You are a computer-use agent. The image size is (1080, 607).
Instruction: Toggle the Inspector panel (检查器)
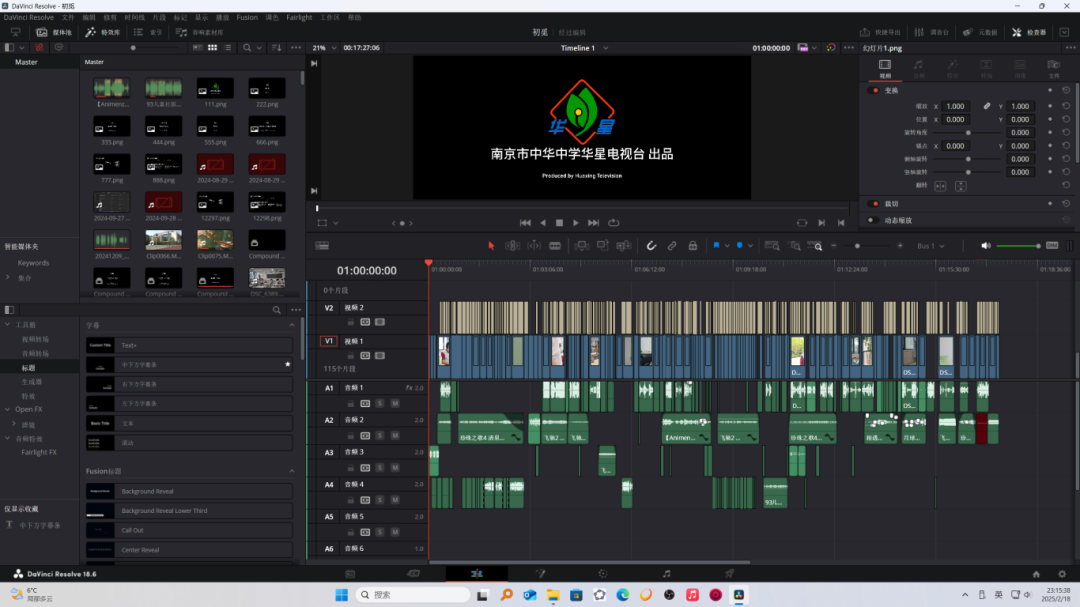click(1029, 32)
